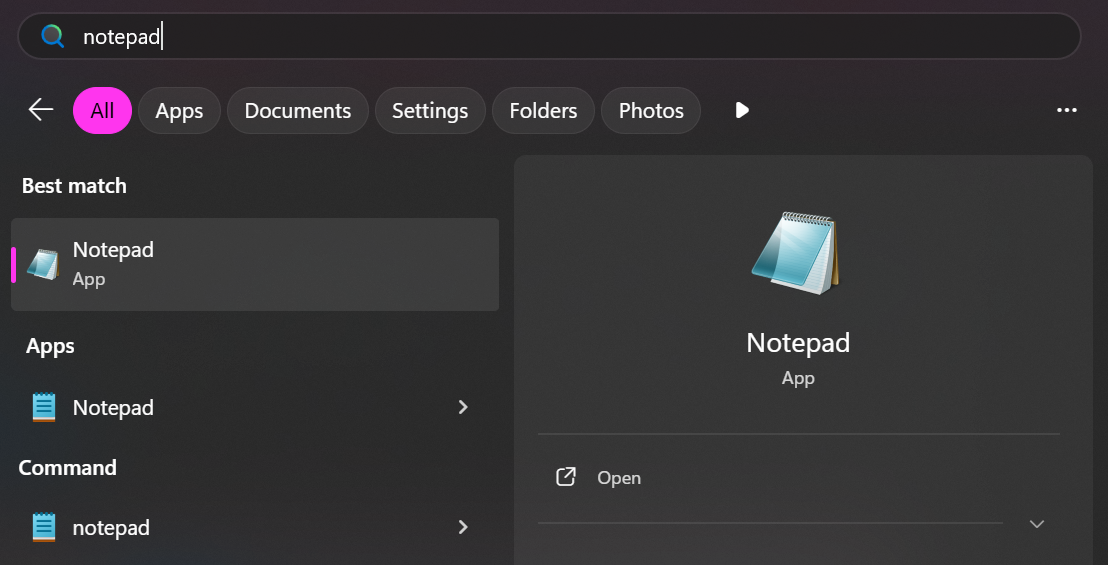Click the "App" label under preview title
Image resolution: width=1108 pixels, height=565 pixels.
point(798,379)
